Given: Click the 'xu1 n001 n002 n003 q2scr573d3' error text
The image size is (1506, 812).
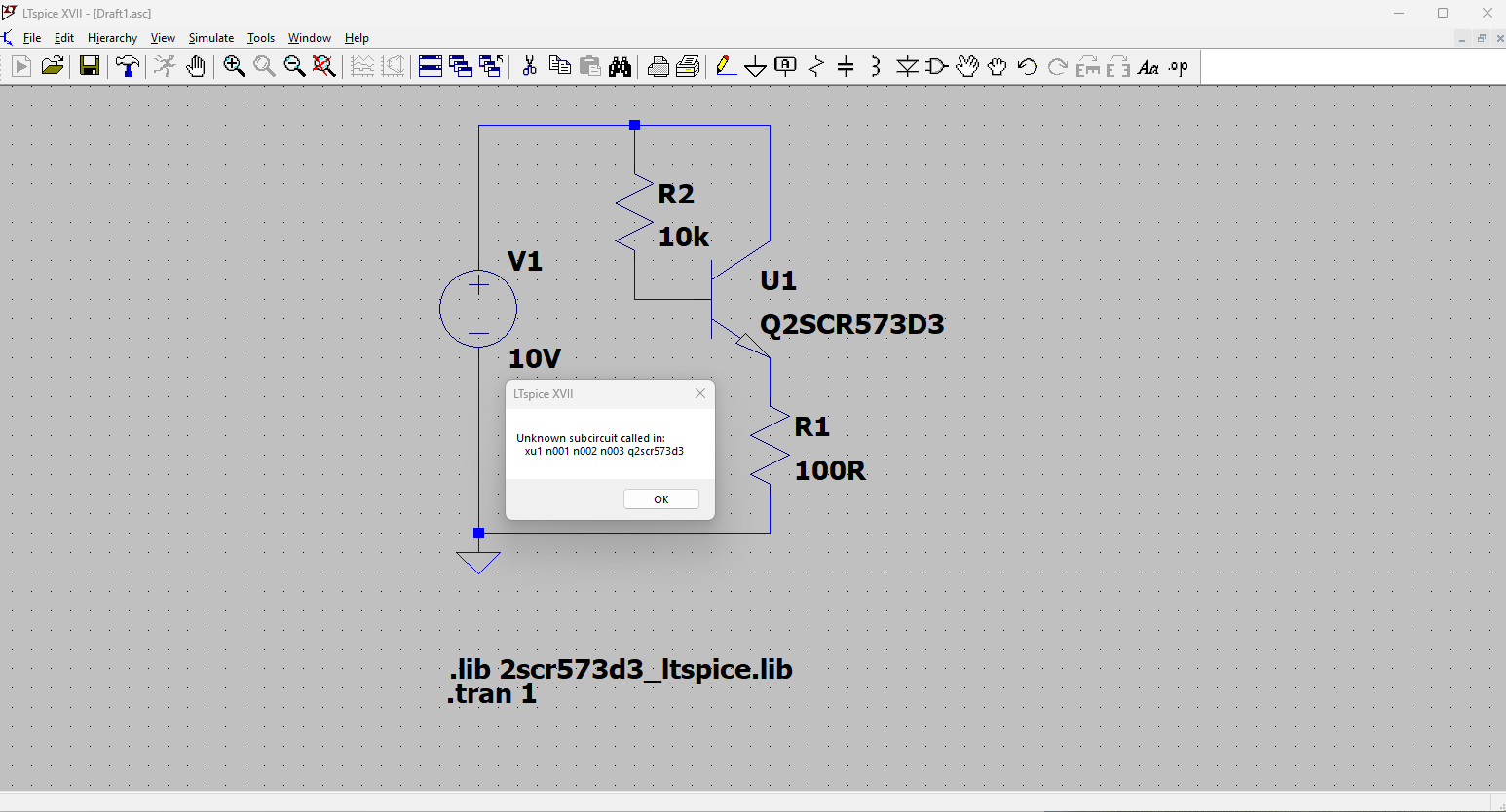Looking at the screenshot, I should (x=604, y=451).
